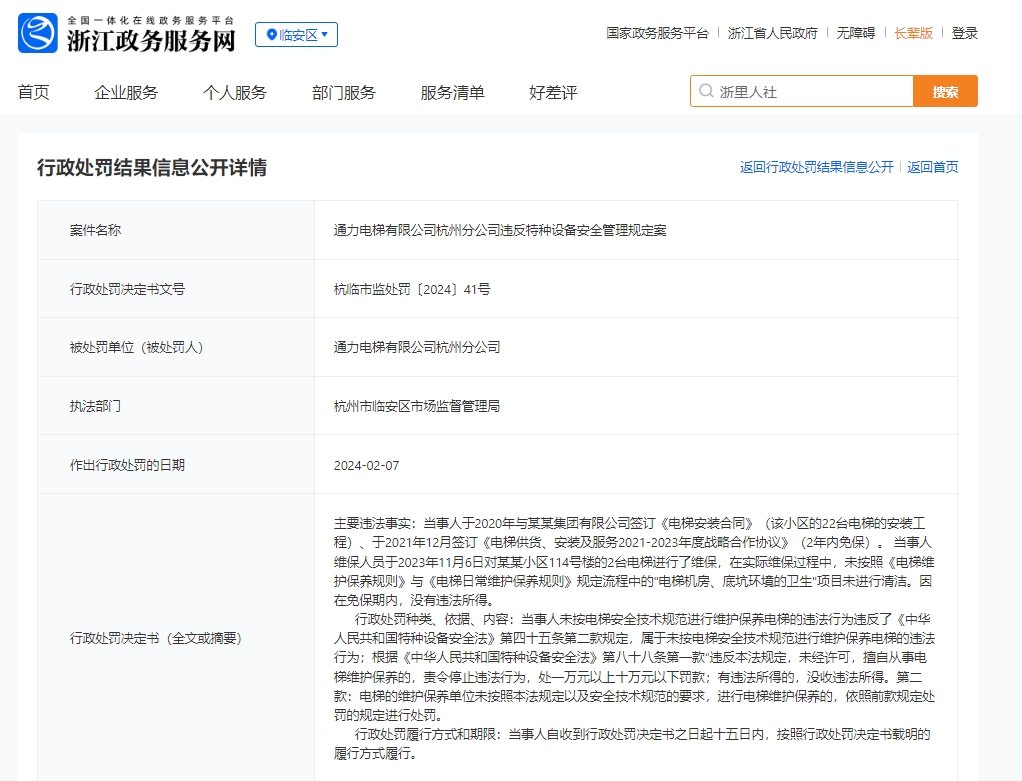The height and width of the screenshot is (781, 1022).
Task: Click the 浙江政务服务网 site title text
Action: (x=151, y=40)
